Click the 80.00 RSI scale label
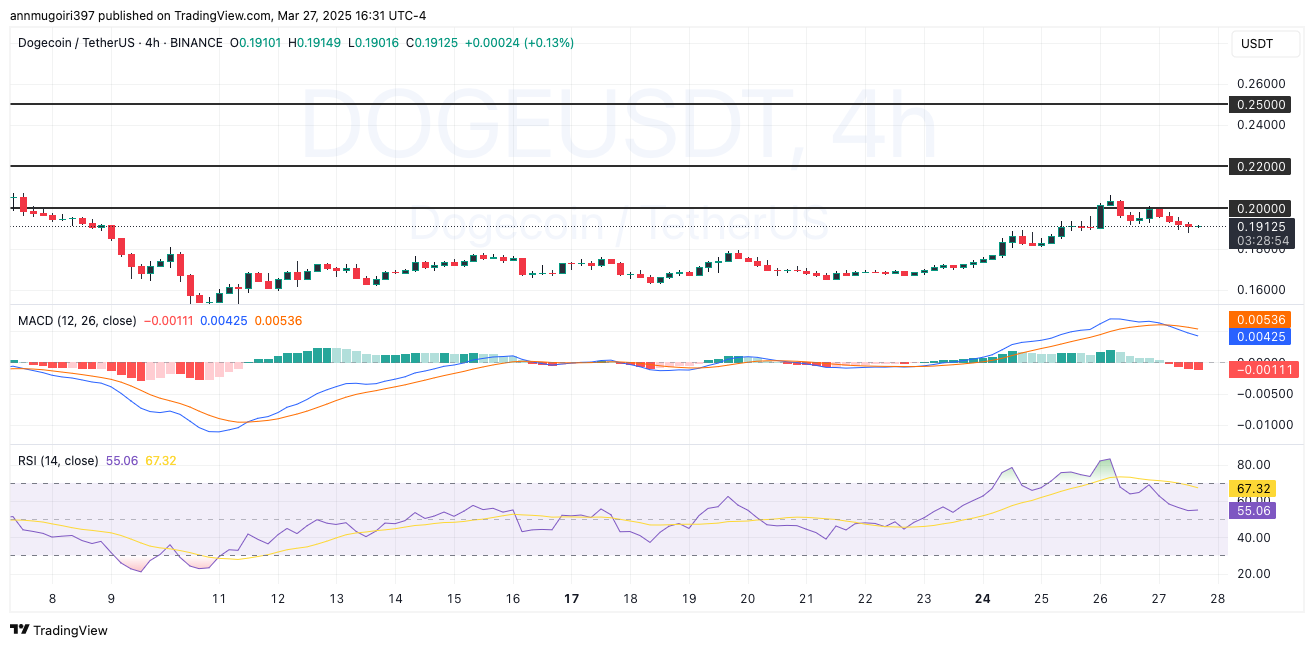Viewport: 1314px width, 647px height. pyautogui.click(x=1252, y=465)
